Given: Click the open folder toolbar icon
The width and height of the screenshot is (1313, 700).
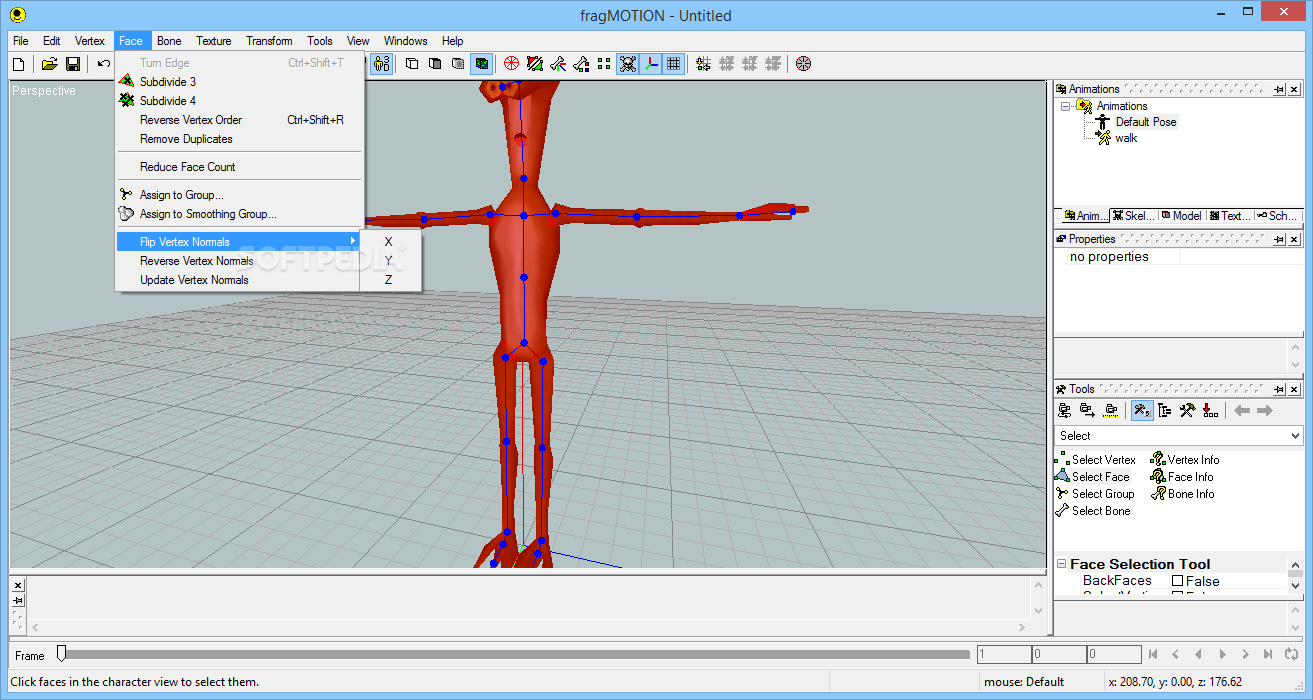Looking at the screenshot, I should coord(49,64).
